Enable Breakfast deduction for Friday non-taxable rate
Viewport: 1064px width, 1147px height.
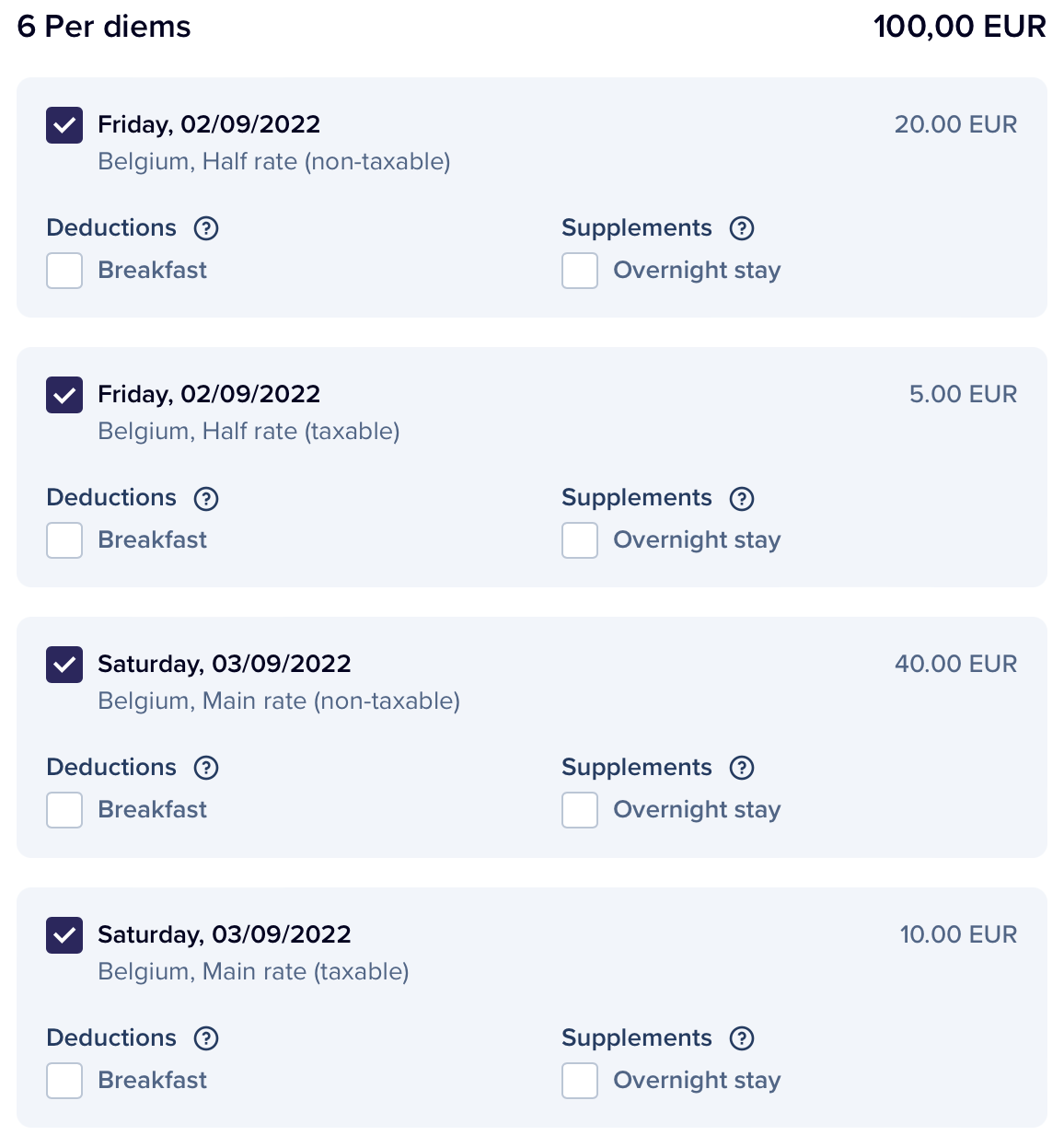64,271
